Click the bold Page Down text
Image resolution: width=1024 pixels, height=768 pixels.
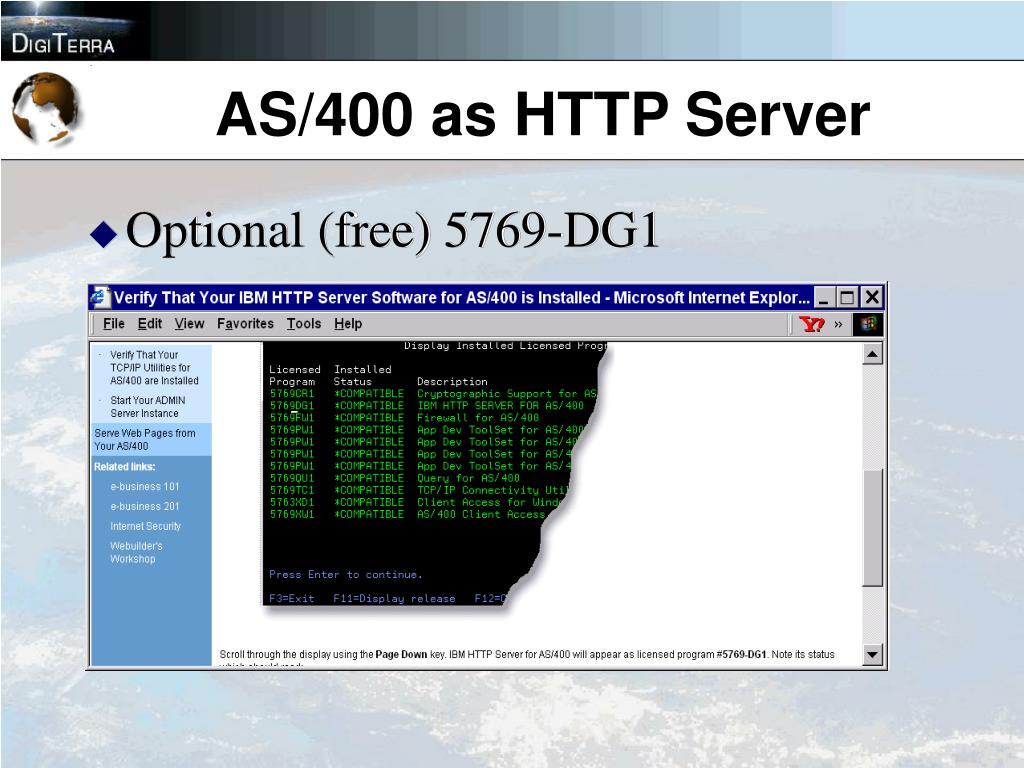(x=401, y=654)
